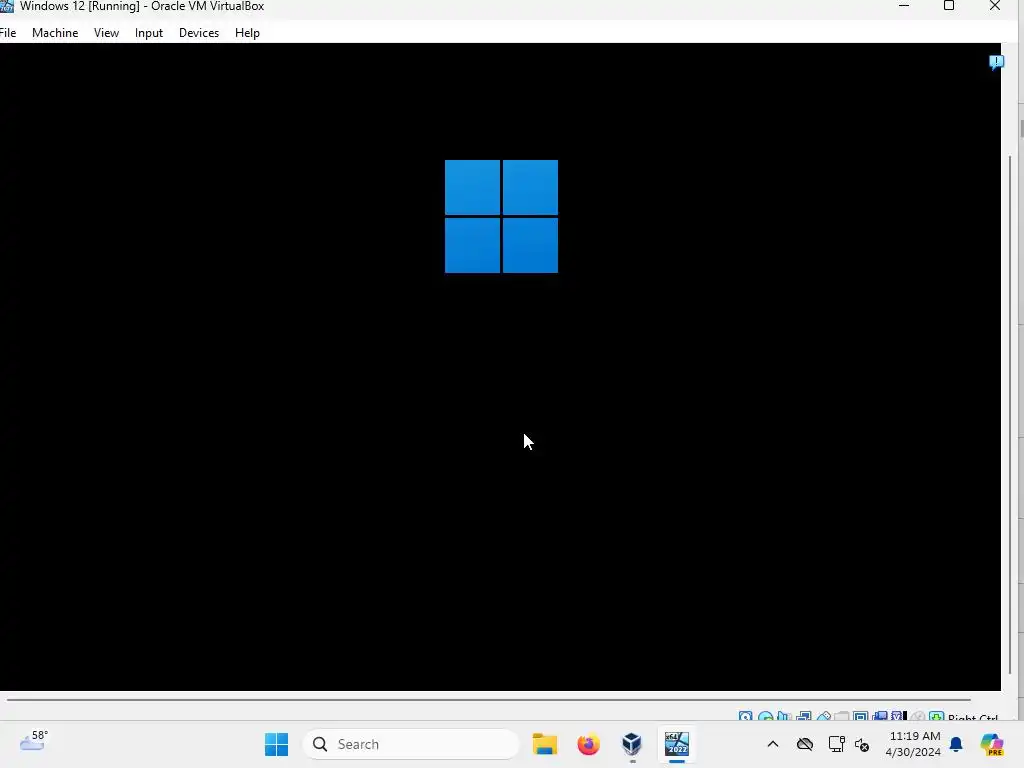
Task: Open File Explorer from the taskbar
Action: click(545, 744)
